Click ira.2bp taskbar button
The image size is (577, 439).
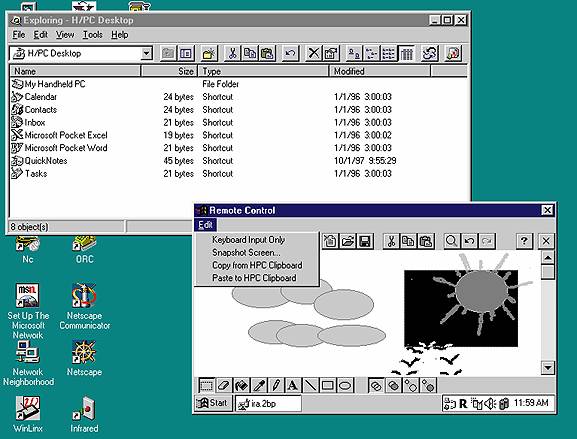[x=268, y=403]
